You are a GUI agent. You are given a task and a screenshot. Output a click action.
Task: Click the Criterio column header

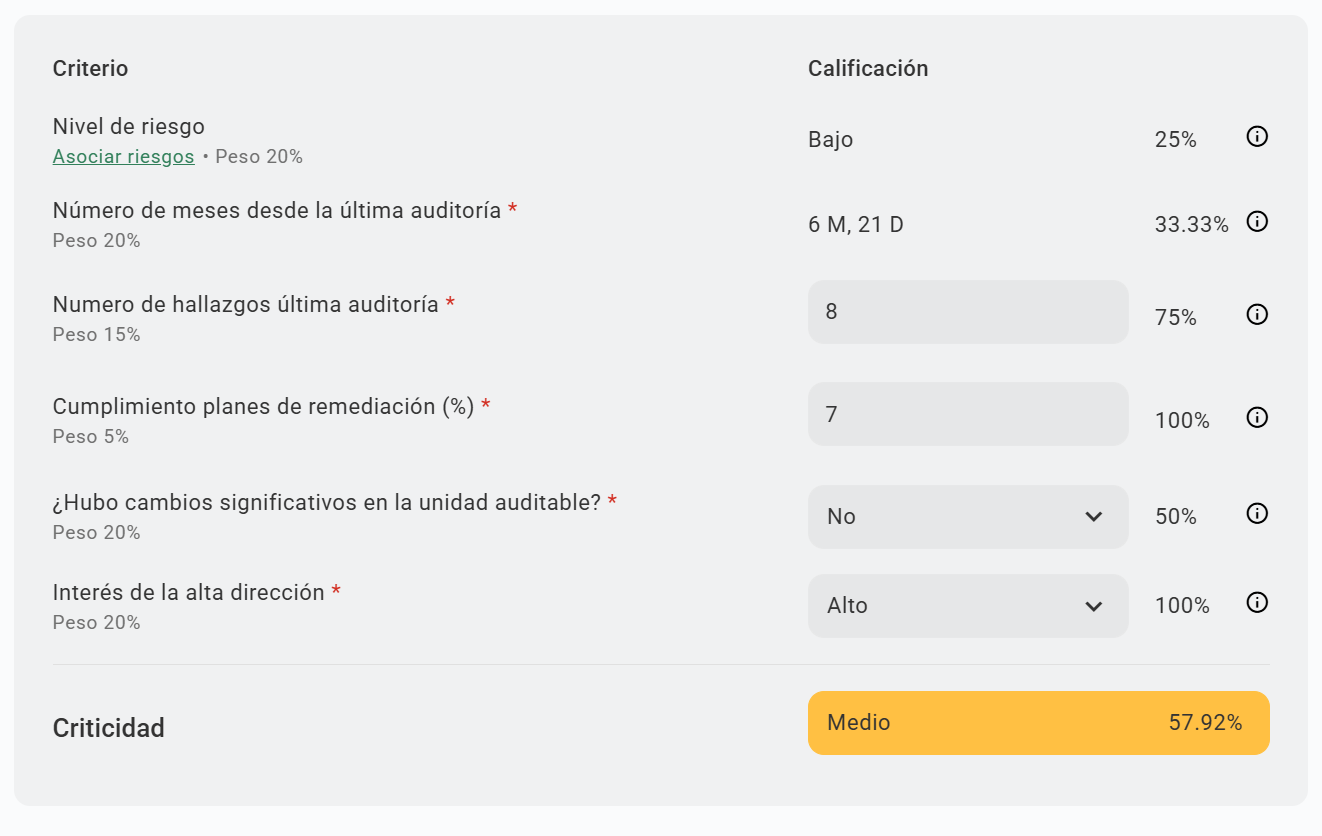pos(90,69)
